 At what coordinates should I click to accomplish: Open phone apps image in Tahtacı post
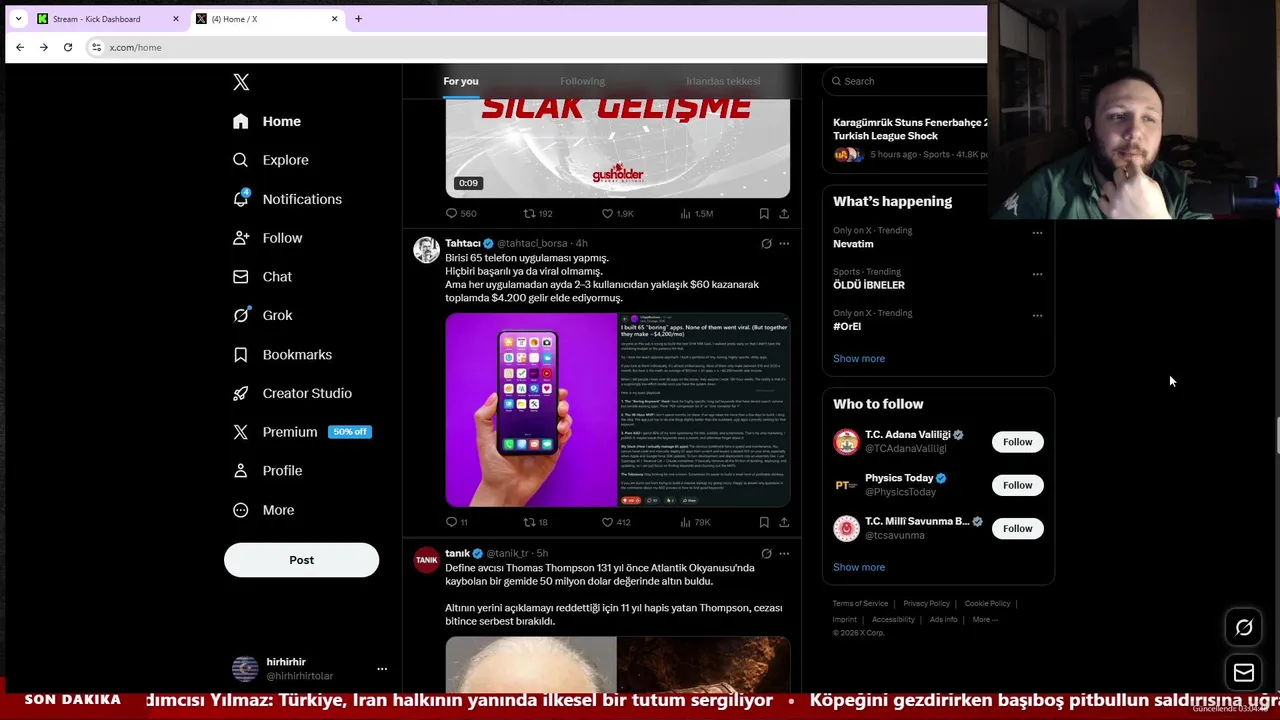pos(531,410)
